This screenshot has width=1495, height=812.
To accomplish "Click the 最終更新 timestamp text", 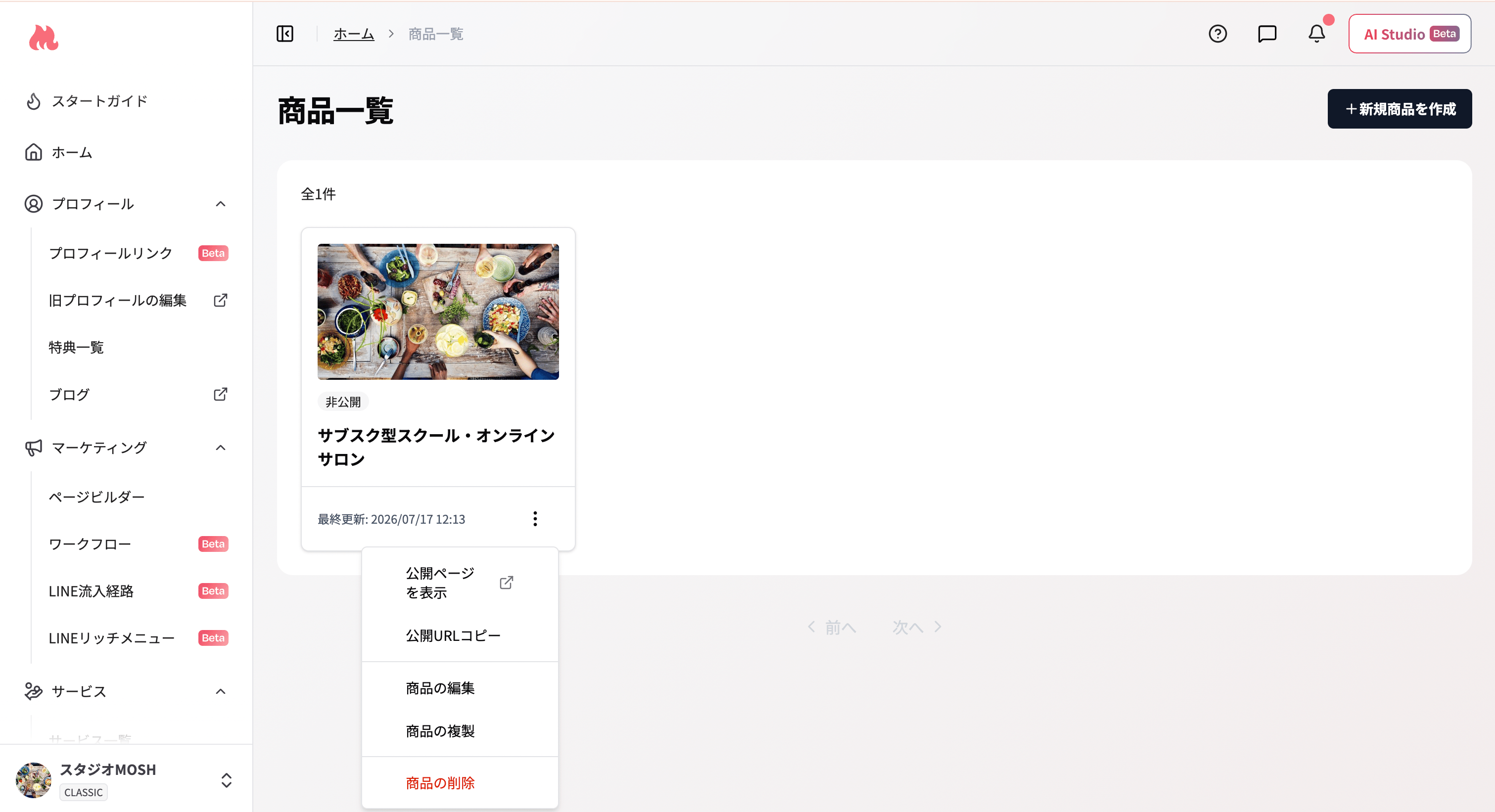I will [391, 519].
